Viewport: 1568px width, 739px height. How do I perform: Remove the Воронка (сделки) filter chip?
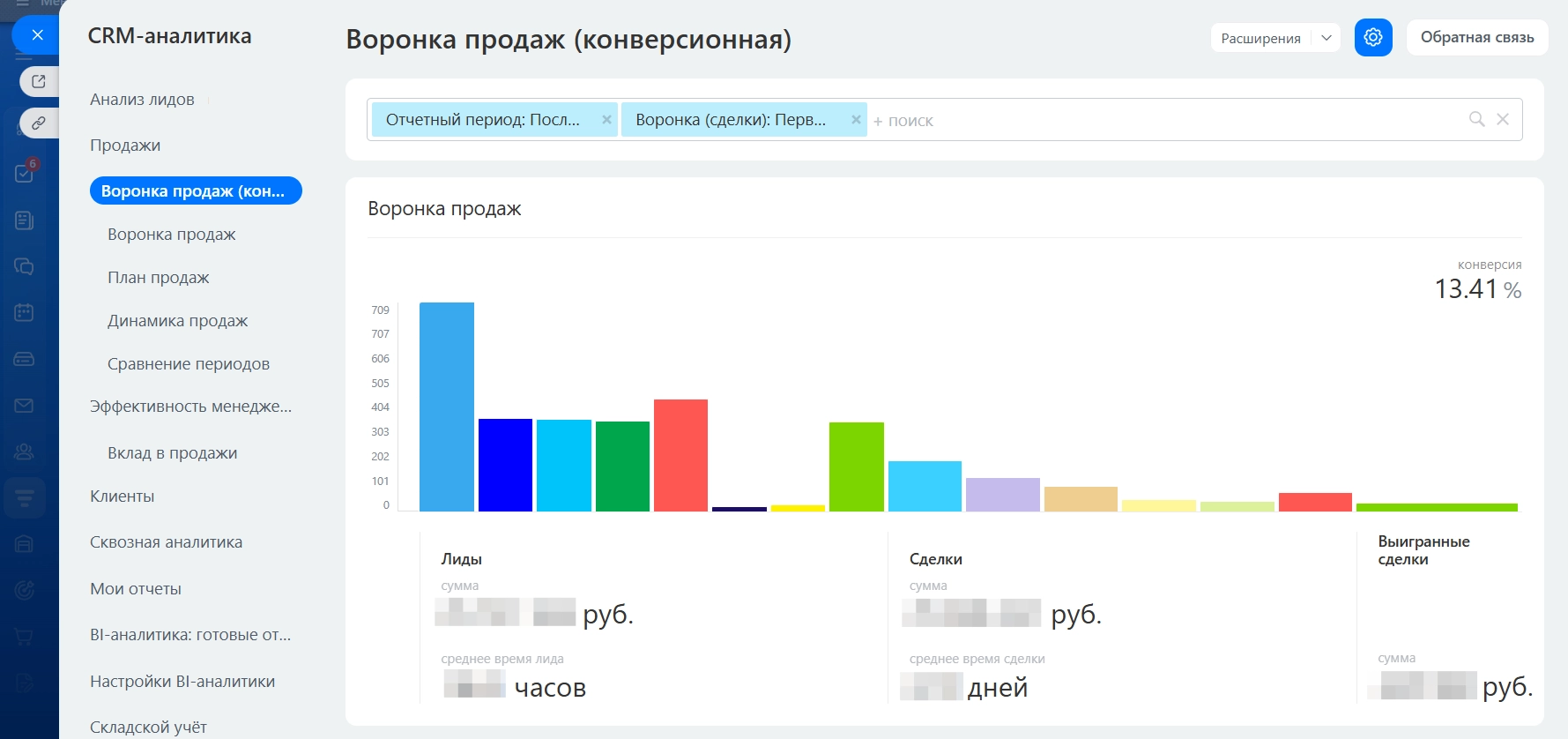pos(856,120)
